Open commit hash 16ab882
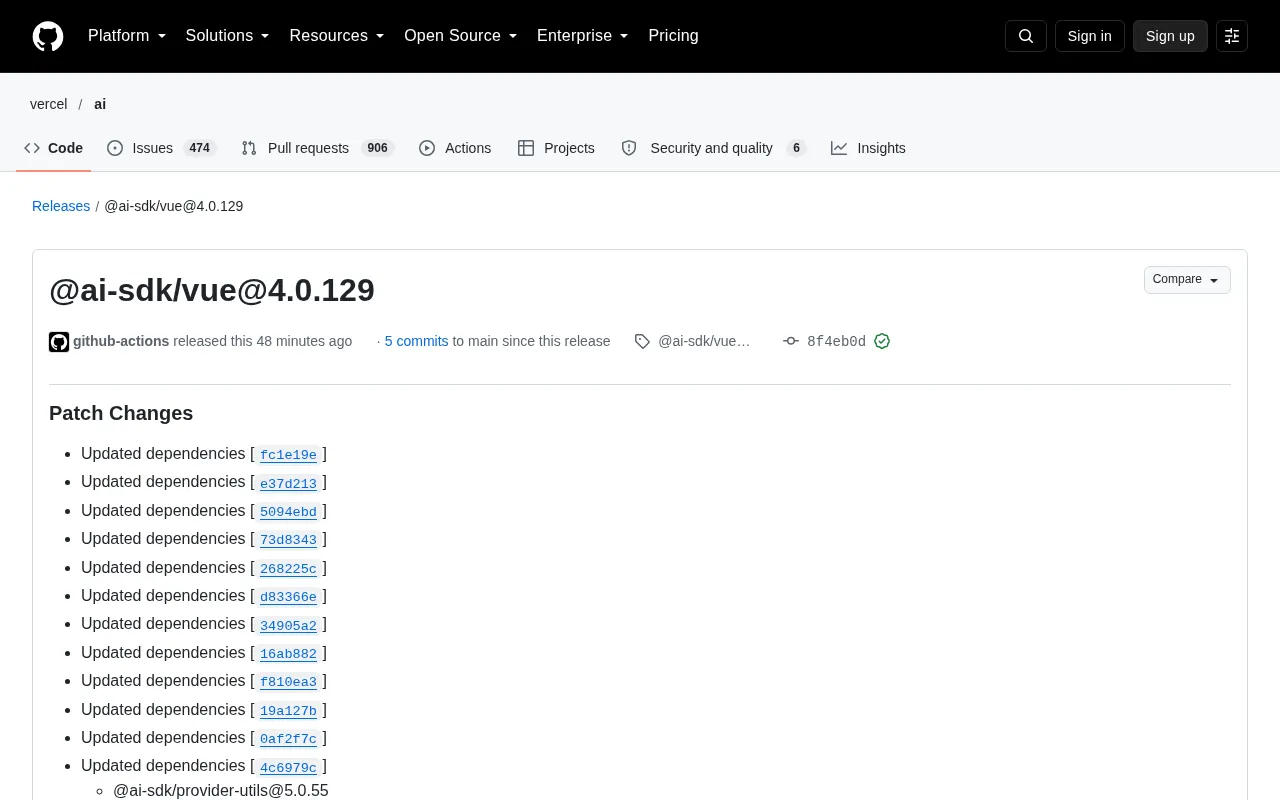Viewport: 1280px width, 800px height. point(288,654)
